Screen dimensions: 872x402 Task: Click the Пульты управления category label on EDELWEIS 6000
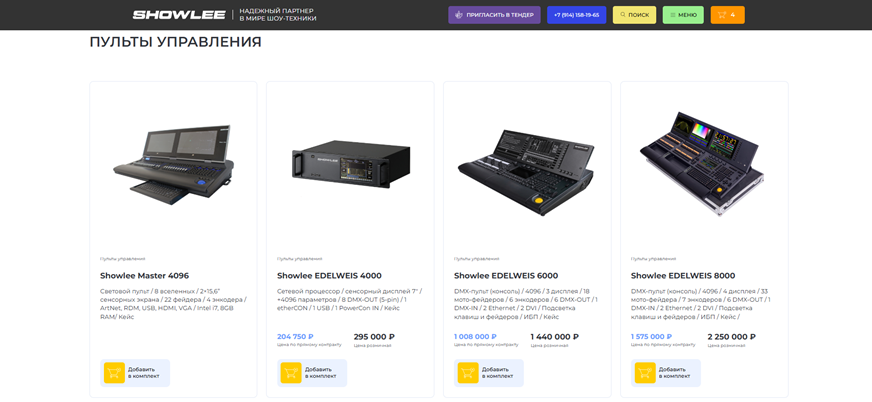point(477,259)
